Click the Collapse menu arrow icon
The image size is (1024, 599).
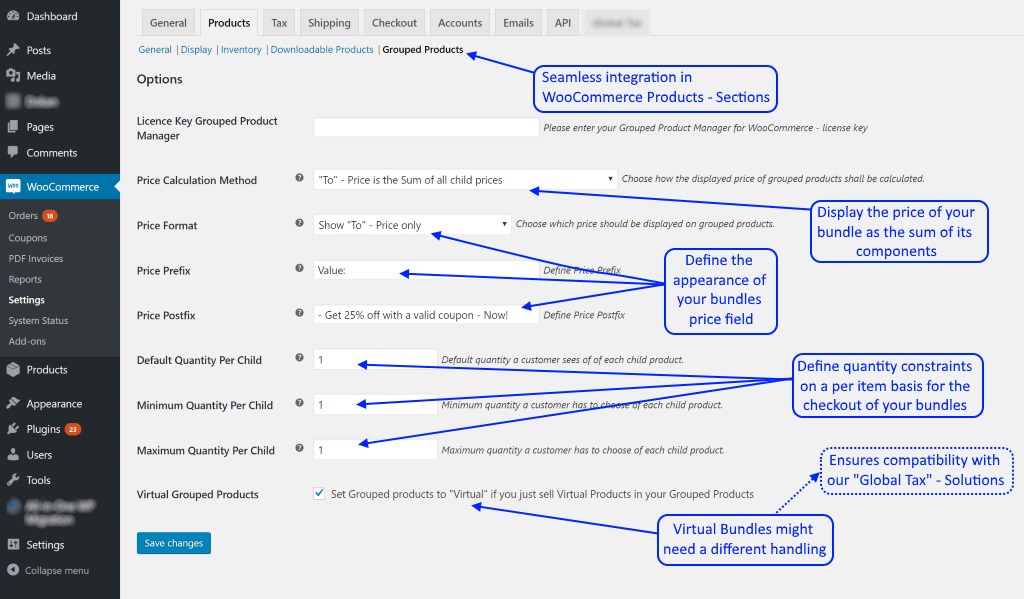[12, 570]
